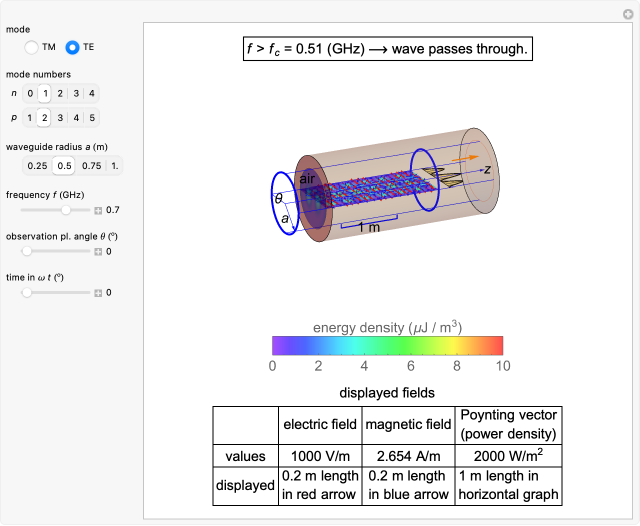Choose n value 3
This screenshot has width=640, height=526.
pos(76,94)
